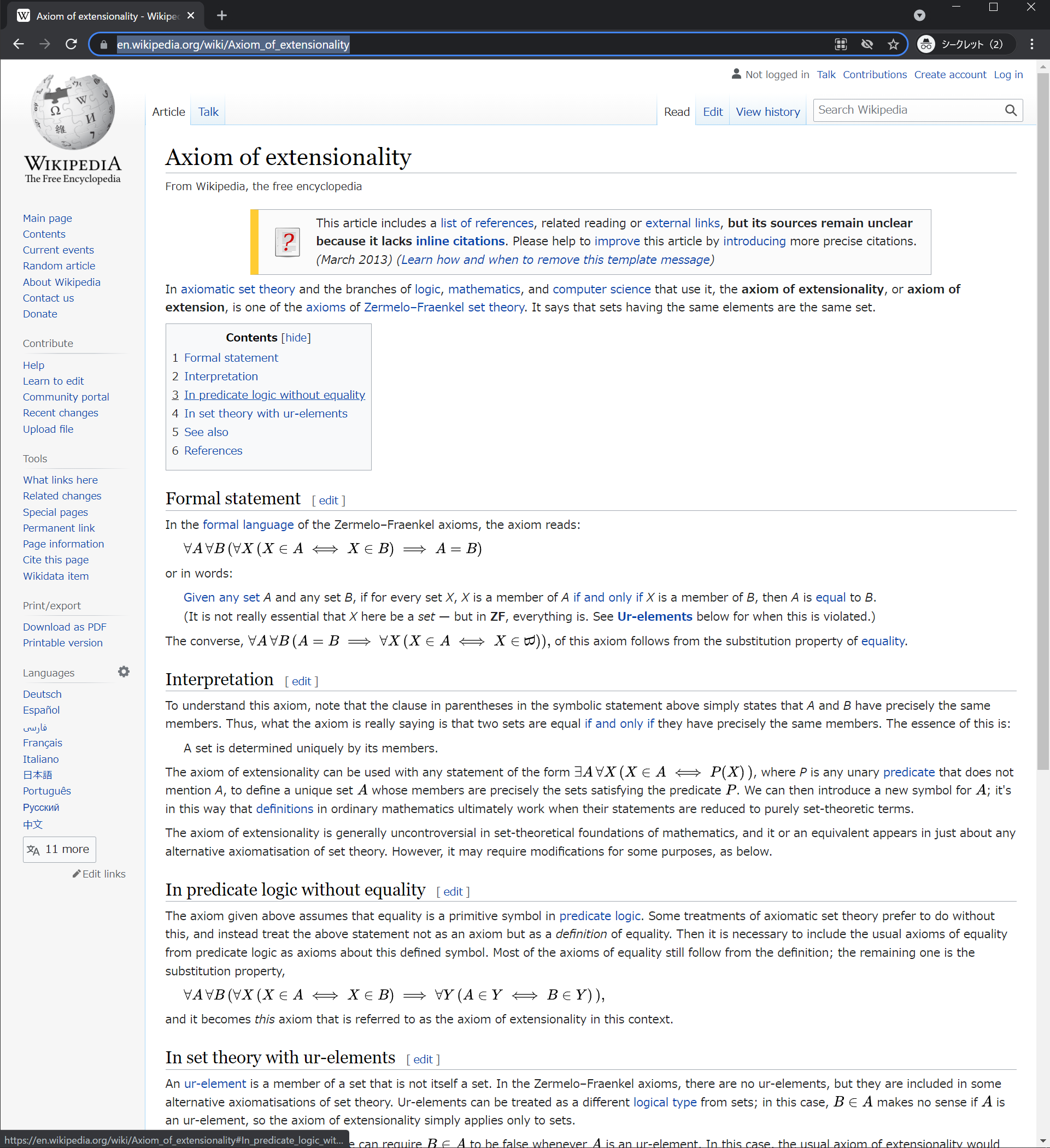Click the bookmark star icon in address bar
Viewport: 1050px width, 1148px height.
coord(893,44)
